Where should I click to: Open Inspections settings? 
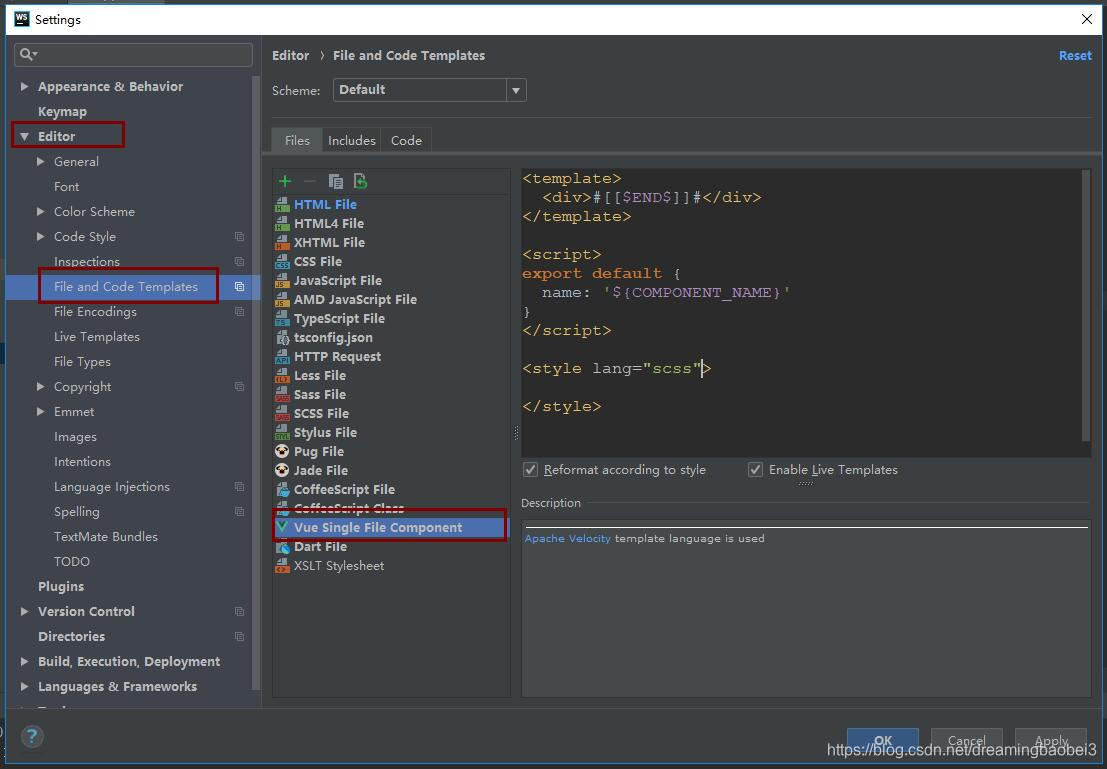point(87,262)
